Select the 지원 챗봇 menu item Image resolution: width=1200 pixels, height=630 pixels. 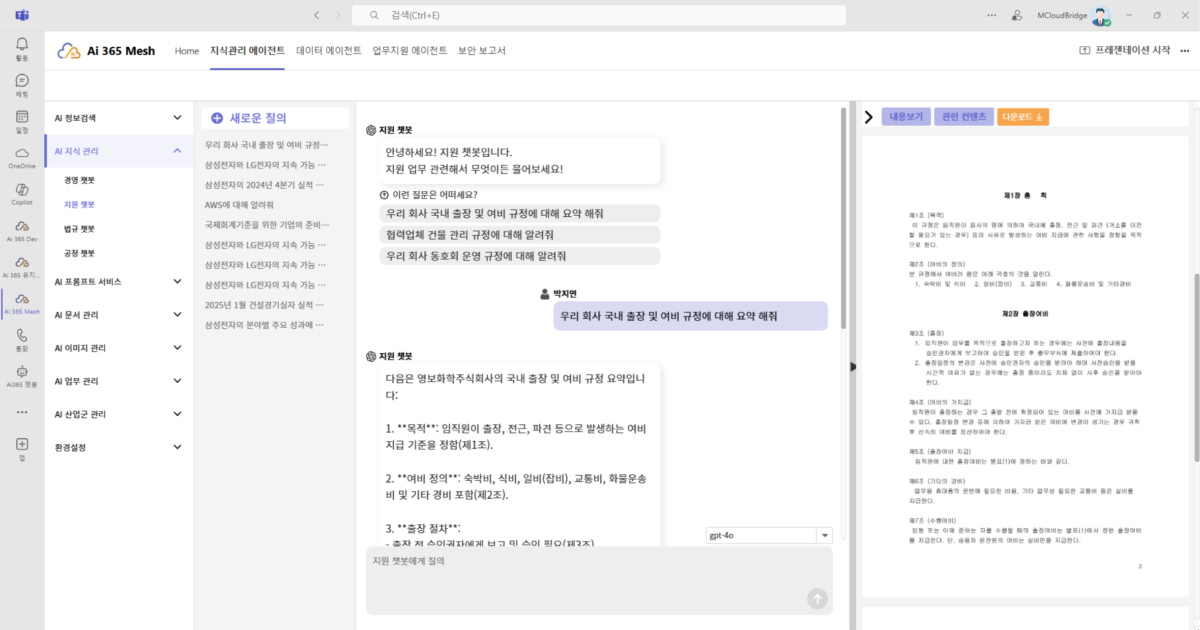(79, 204)
